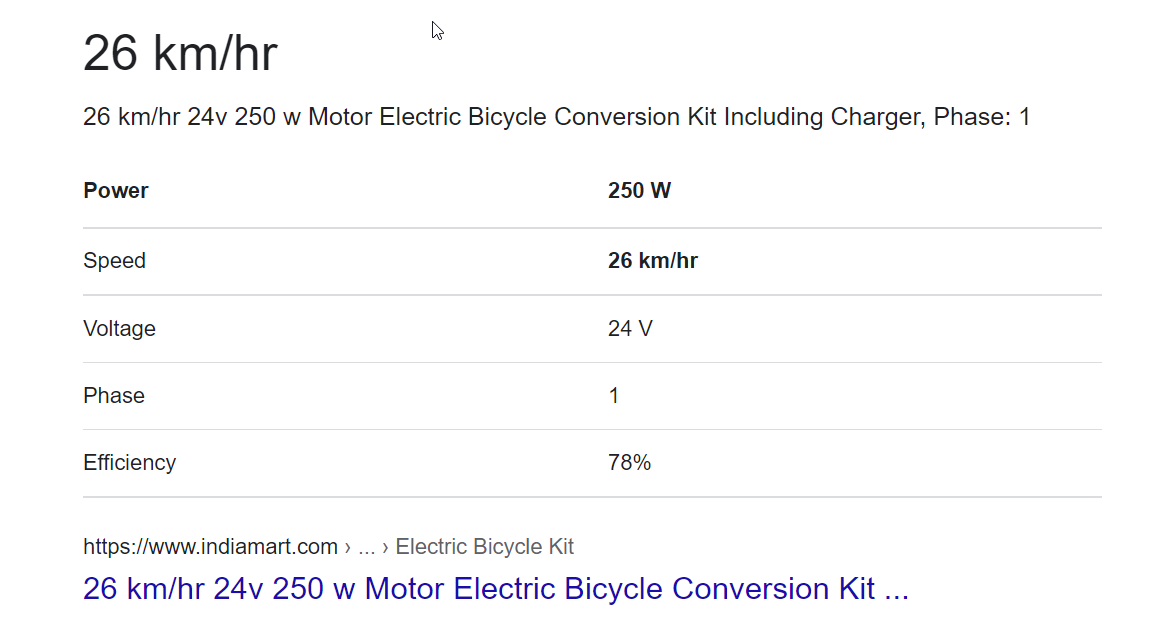Click the breadcrumb ellipsis after indiamart.com
The height and width of the screenshot is (619, 1158).
point(366,547)
